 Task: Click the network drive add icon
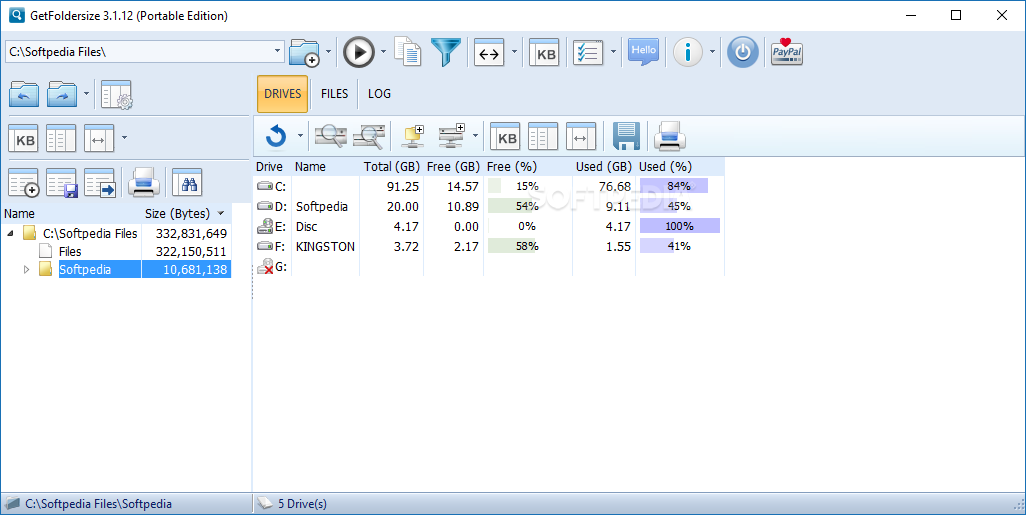coord(451,136)
